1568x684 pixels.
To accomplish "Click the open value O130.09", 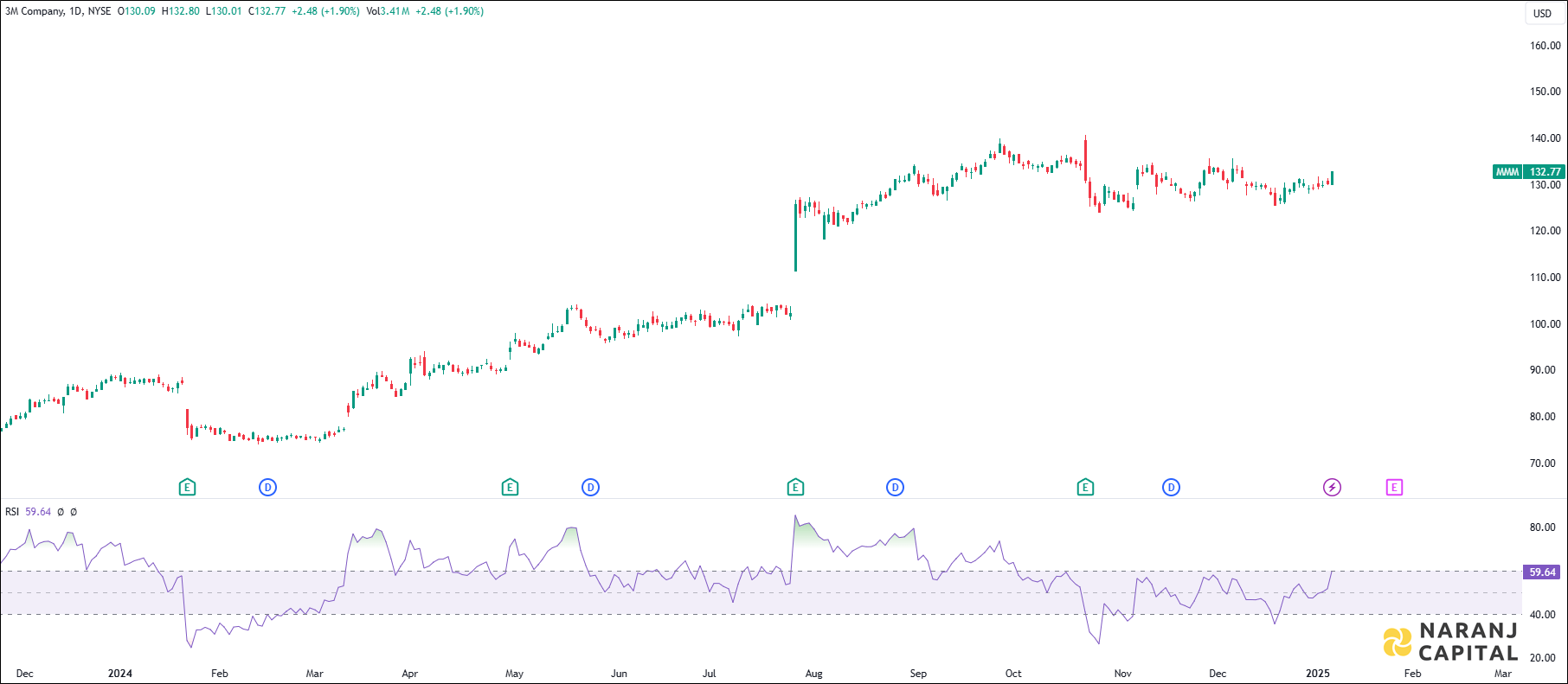I will point(137,11).
